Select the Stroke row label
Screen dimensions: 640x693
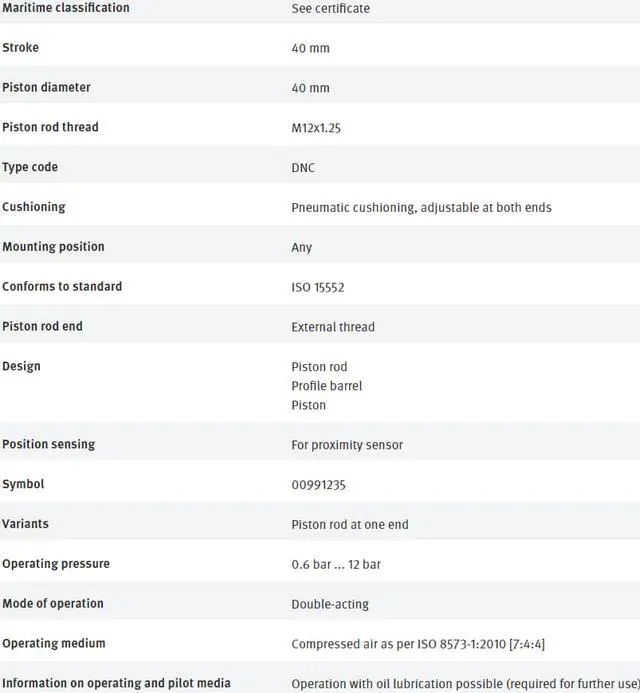click(x=20, y=47)
